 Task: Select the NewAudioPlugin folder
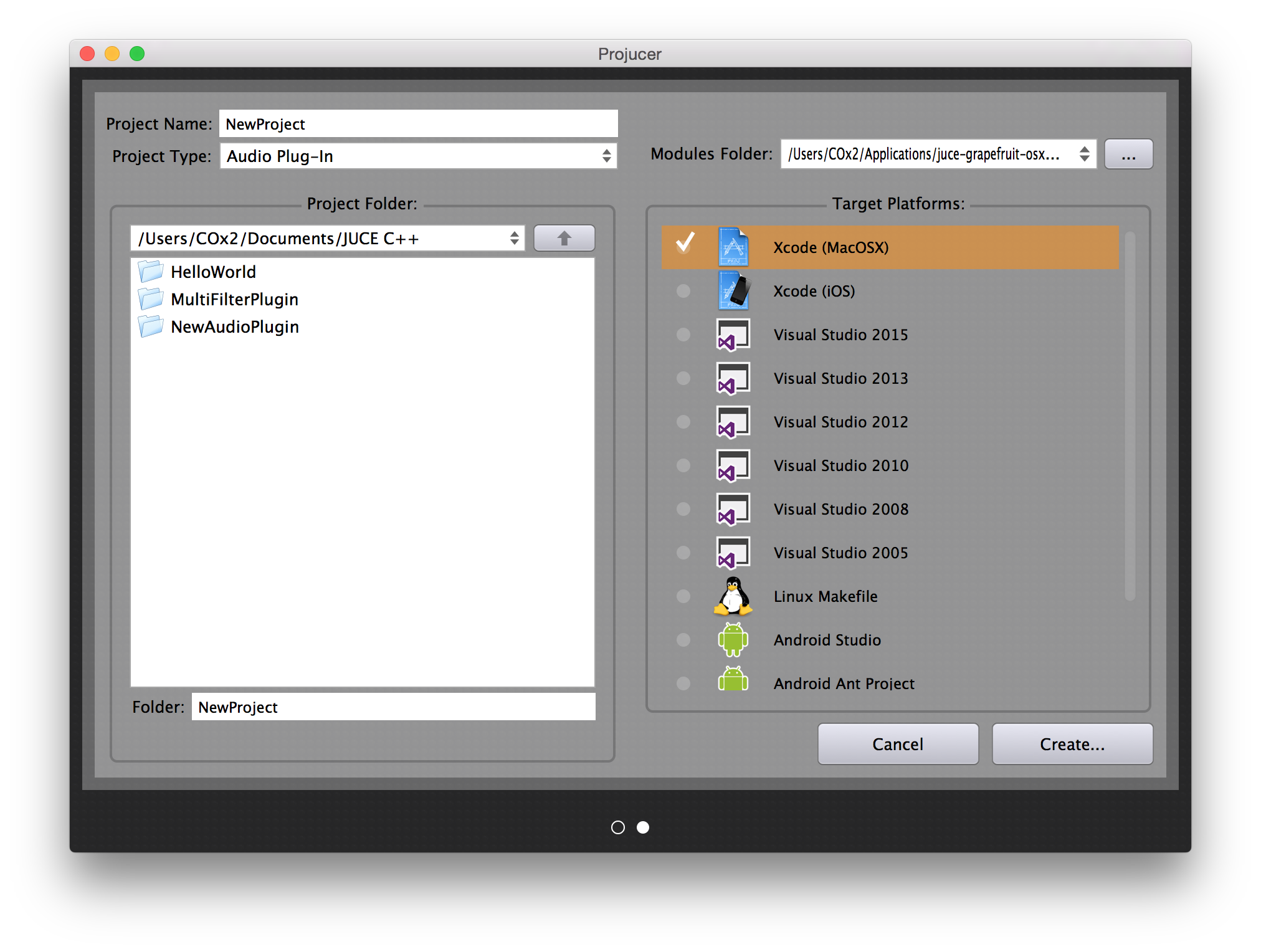coord(235,326)
